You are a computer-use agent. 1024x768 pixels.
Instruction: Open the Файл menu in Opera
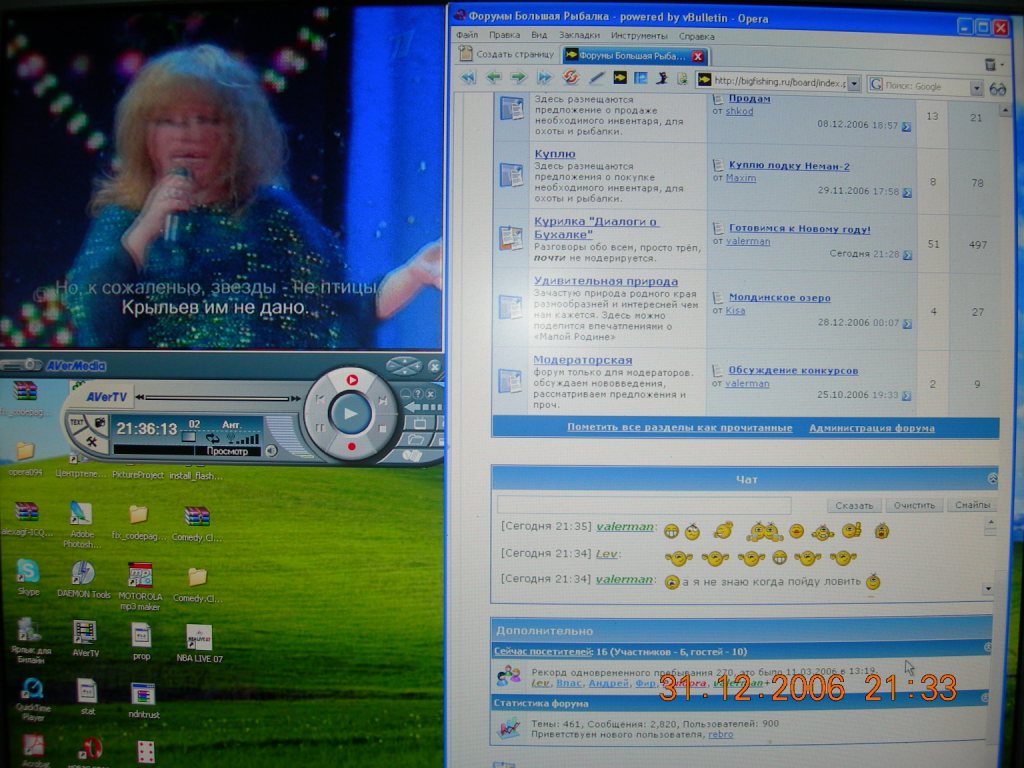click(x=467, y=35)
